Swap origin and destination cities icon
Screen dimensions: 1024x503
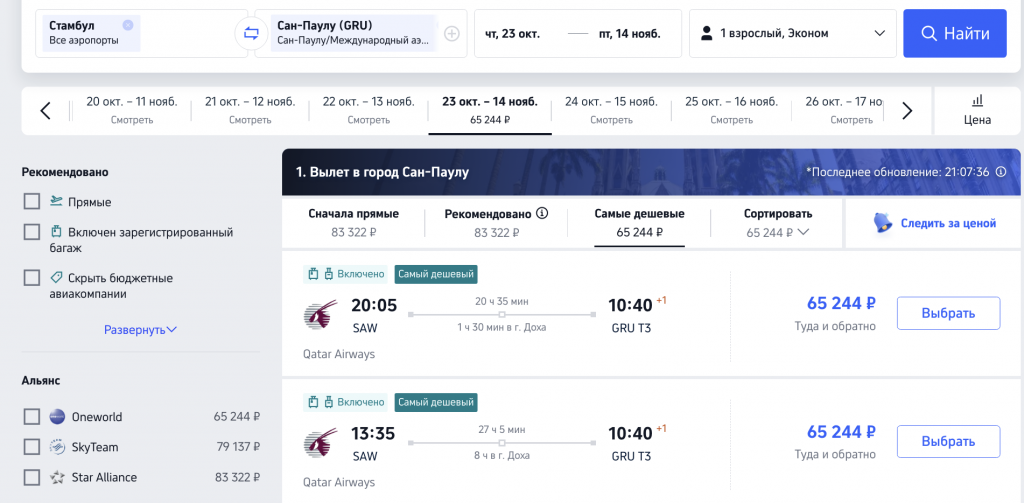(251, 33)
